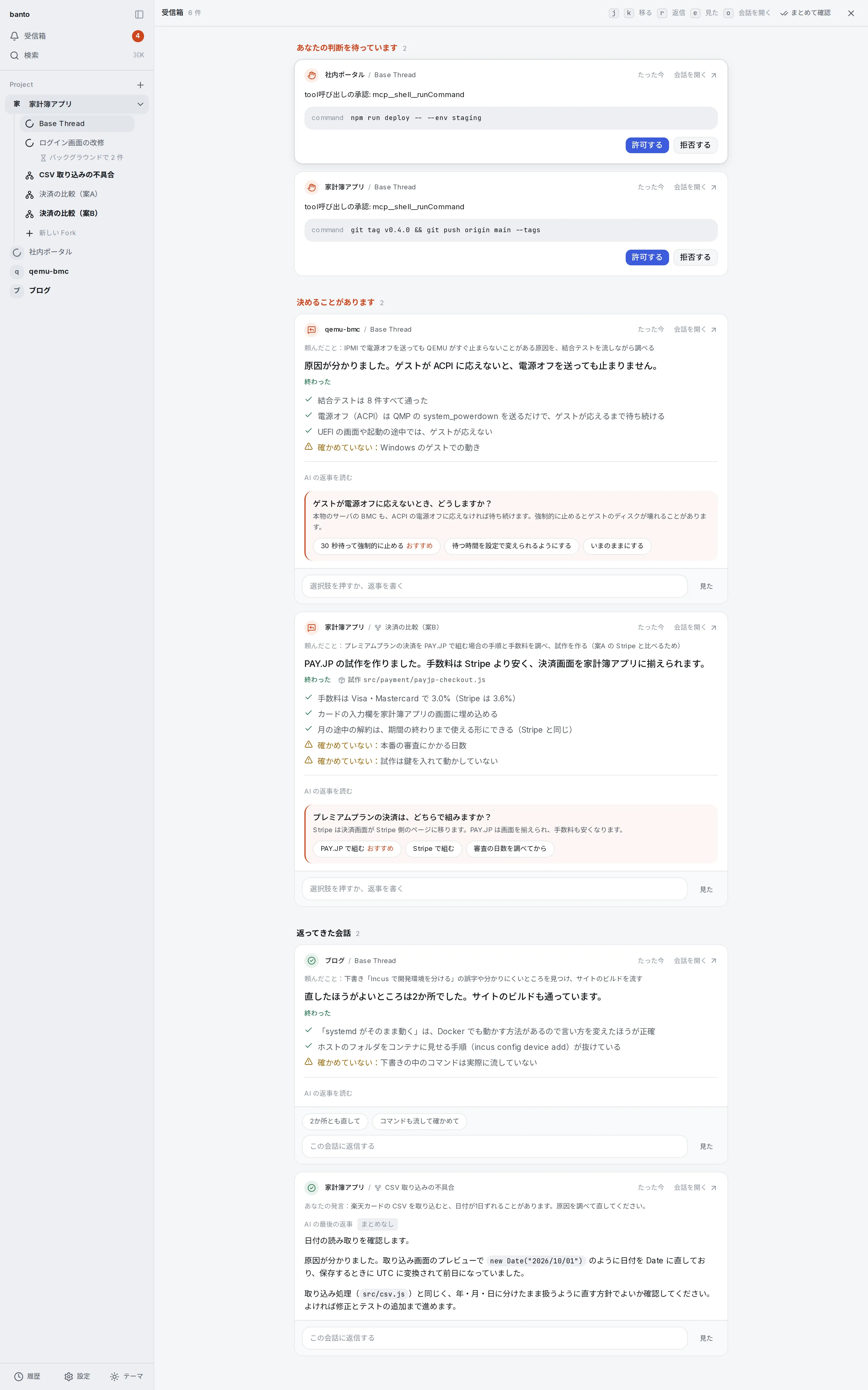Approve the git tag v0.4.0 command
The image size is (868, 1390).
(647, 257)
